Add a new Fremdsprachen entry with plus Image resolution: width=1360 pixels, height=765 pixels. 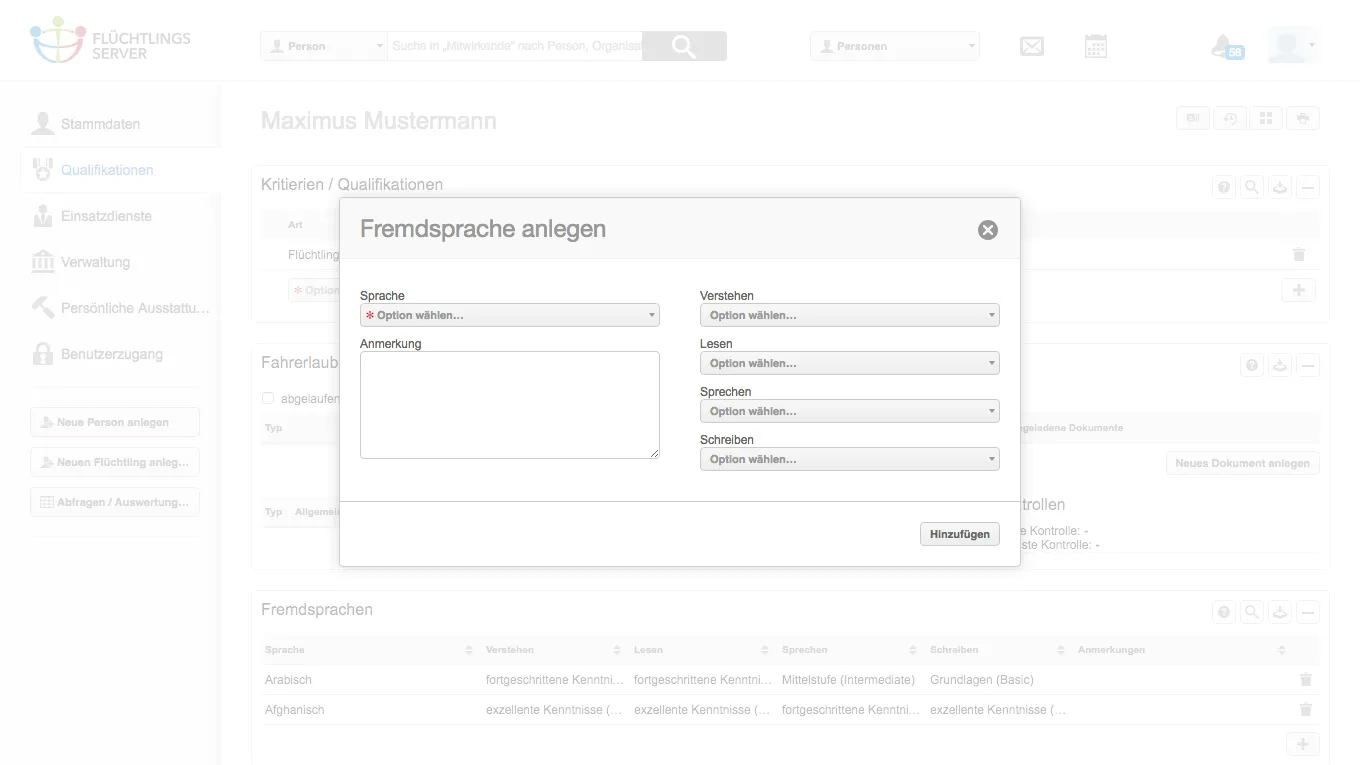tap(1302, 744)
